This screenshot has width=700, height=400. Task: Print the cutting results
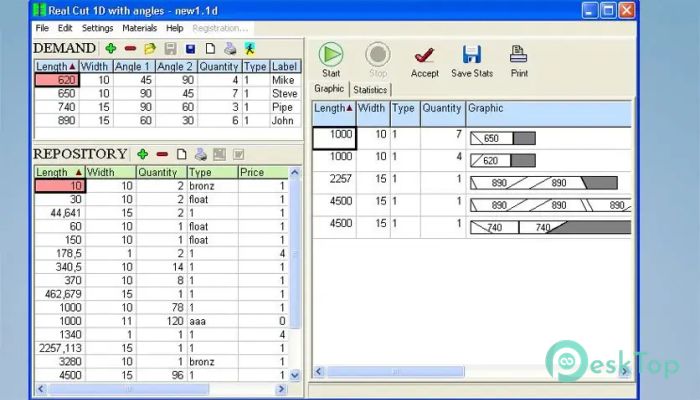point(519,62)
